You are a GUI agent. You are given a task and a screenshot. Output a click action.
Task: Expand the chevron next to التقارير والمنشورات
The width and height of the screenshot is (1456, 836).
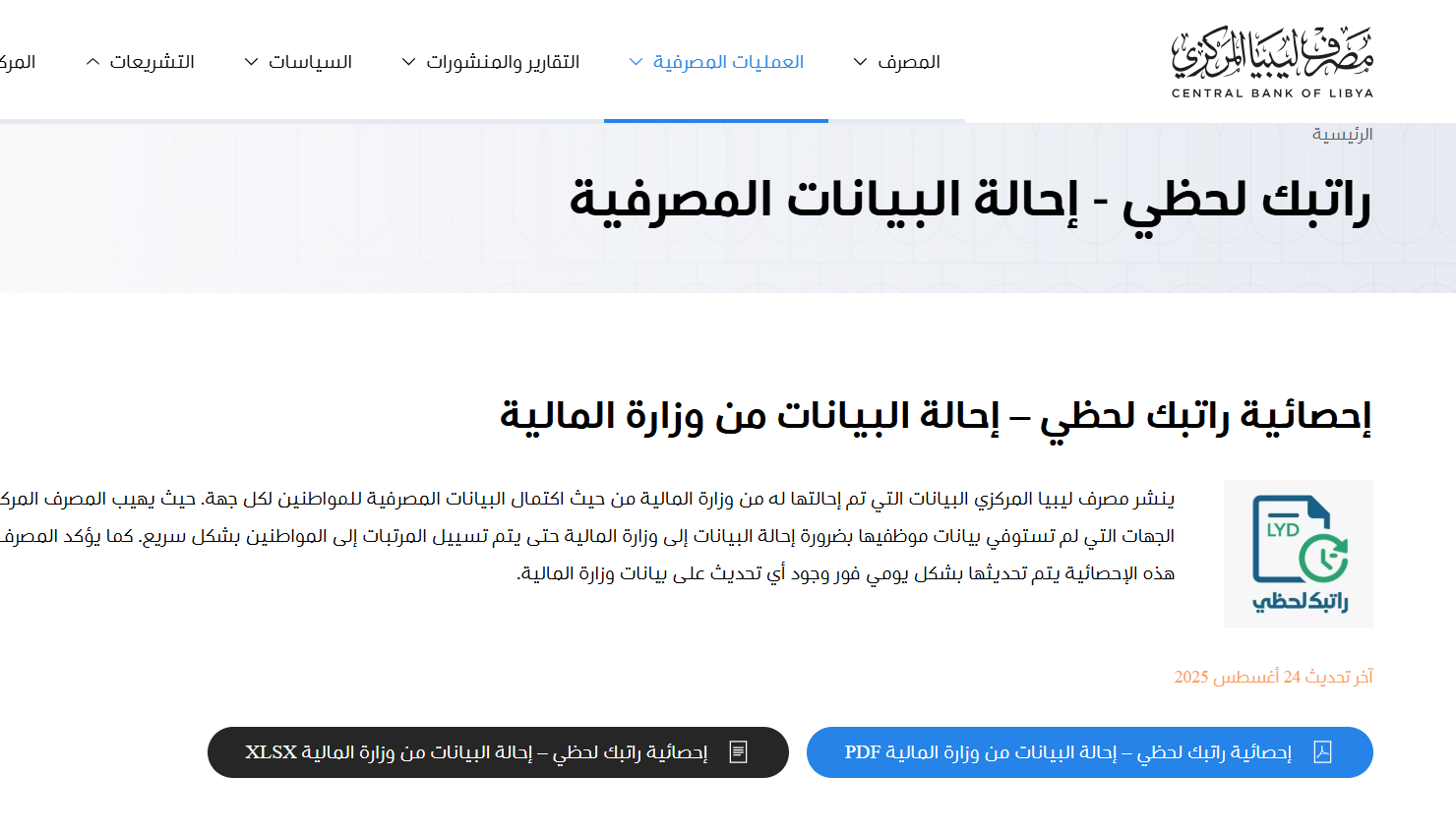point(408,62)
